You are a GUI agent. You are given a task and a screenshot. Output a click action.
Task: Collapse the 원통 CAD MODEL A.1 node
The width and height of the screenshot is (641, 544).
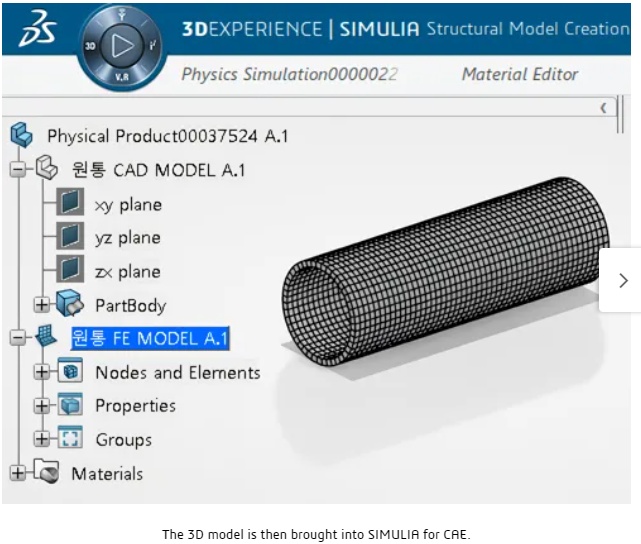18,169
